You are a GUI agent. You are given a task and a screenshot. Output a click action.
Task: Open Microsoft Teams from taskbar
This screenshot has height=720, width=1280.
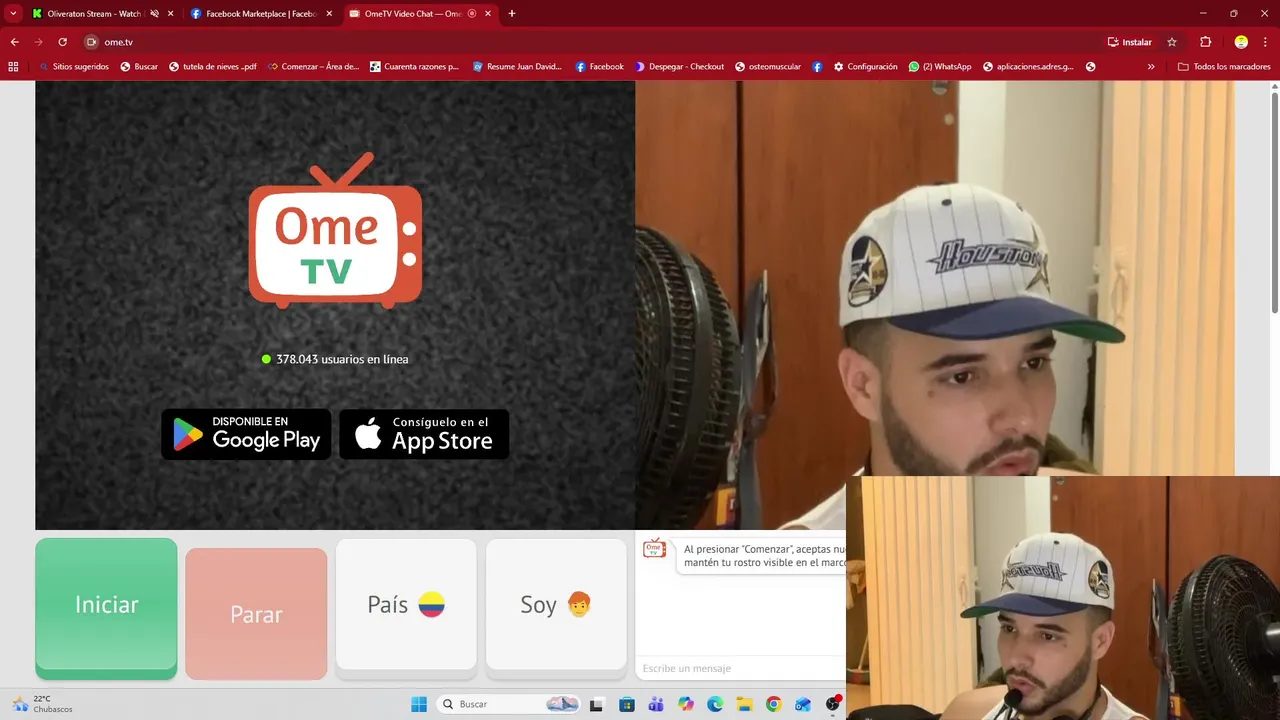click(x=656, y=704)
